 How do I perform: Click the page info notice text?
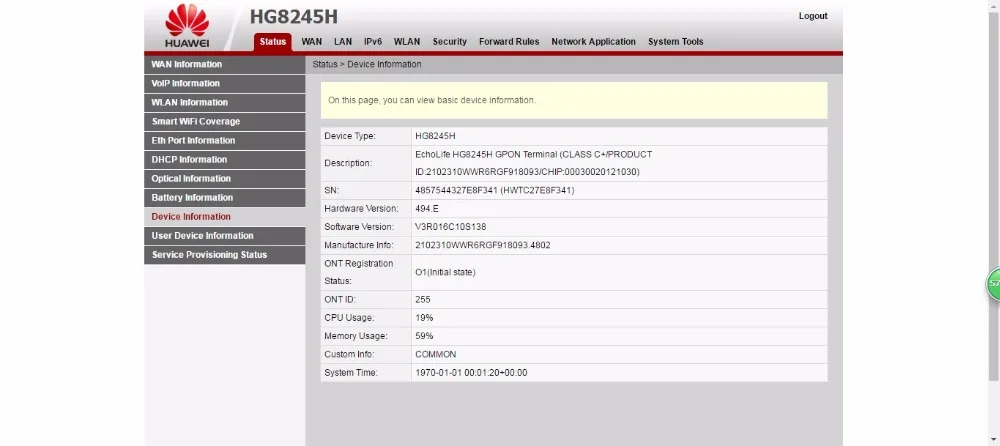click(432, 100)
